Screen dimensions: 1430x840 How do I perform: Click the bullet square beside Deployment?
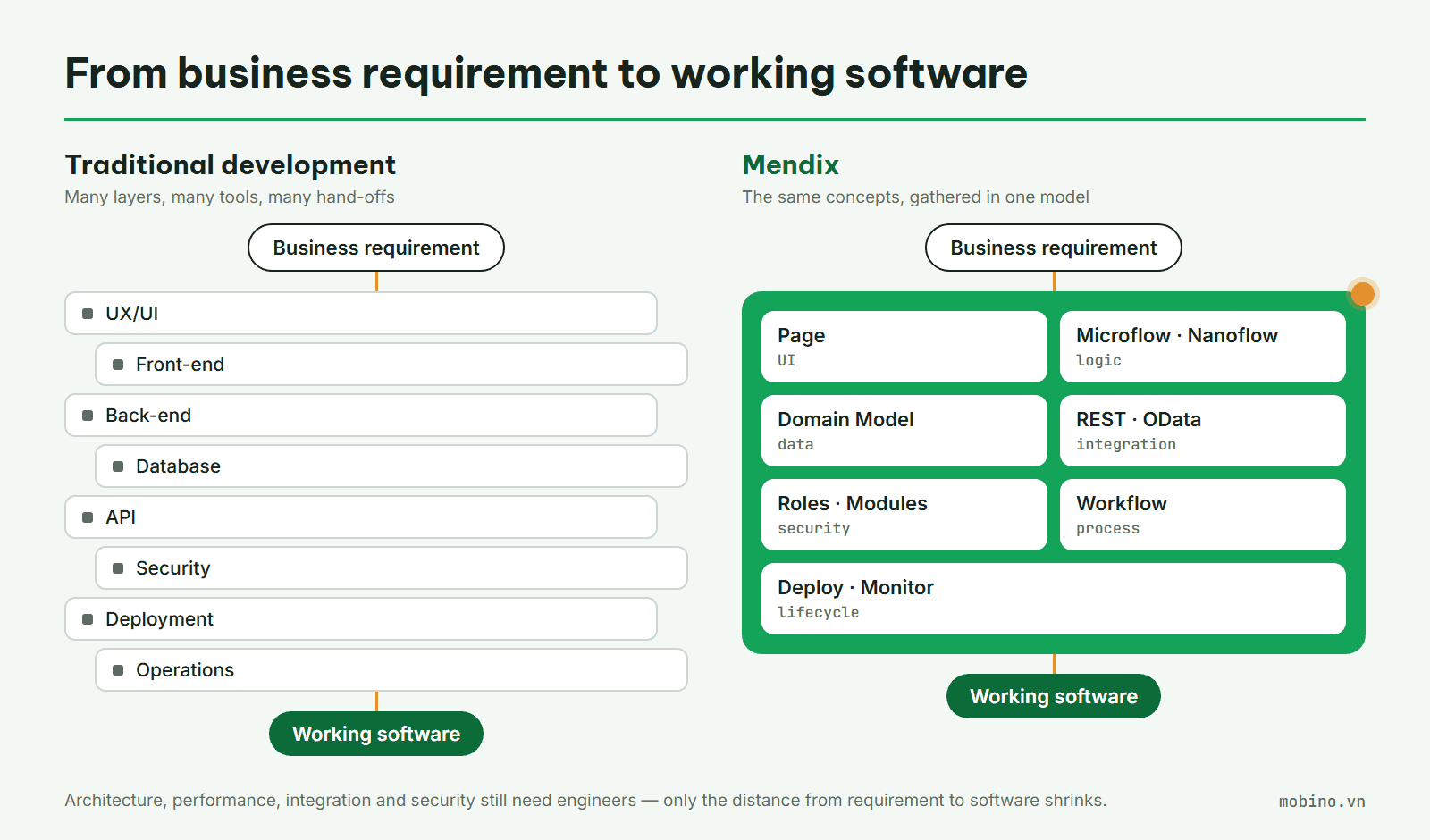point(88,619)
